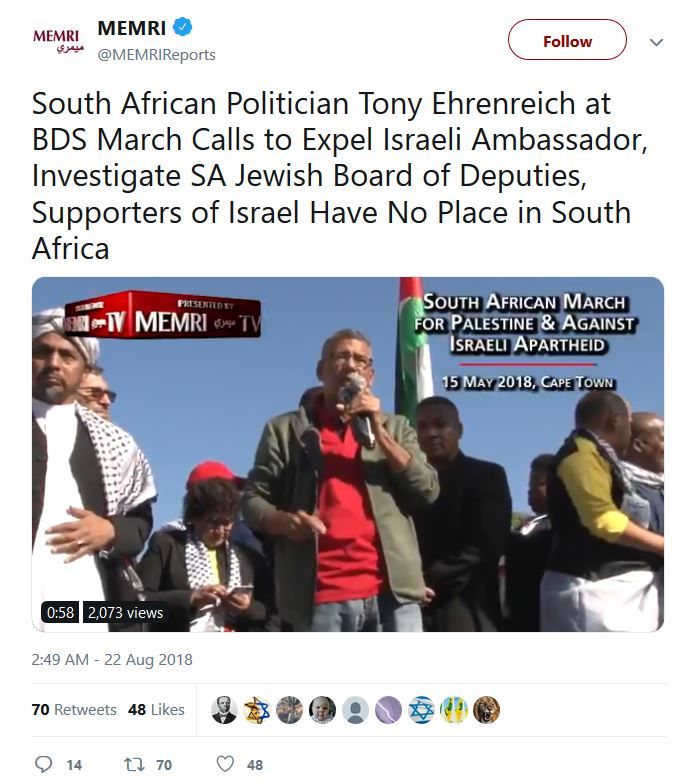Click the blue verified badge icon

click(182, 27)
